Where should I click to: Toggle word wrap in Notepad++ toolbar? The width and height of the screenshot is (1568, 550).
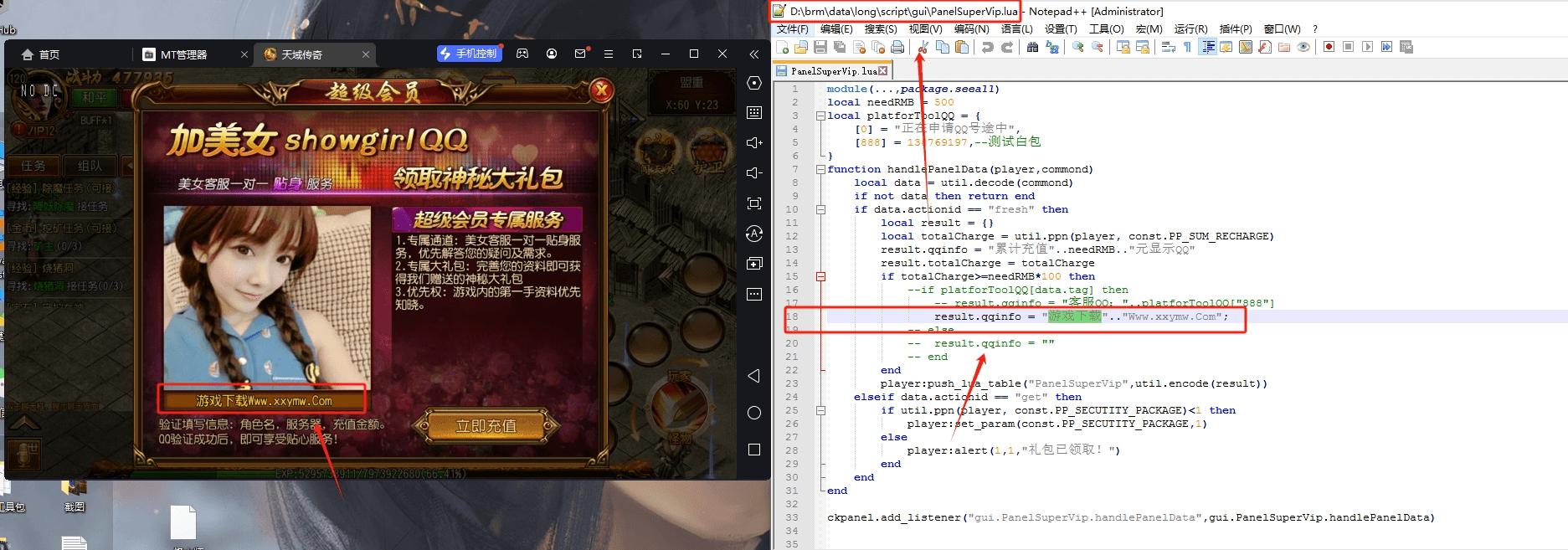(1169, 47)
